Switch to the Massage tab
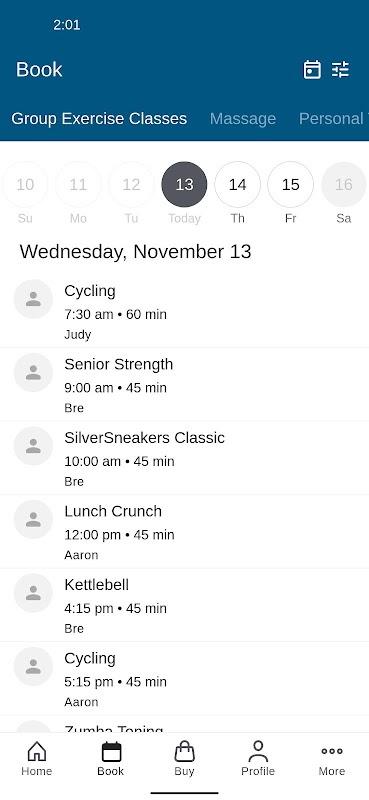The image size is (369, 800). (243, 118)
